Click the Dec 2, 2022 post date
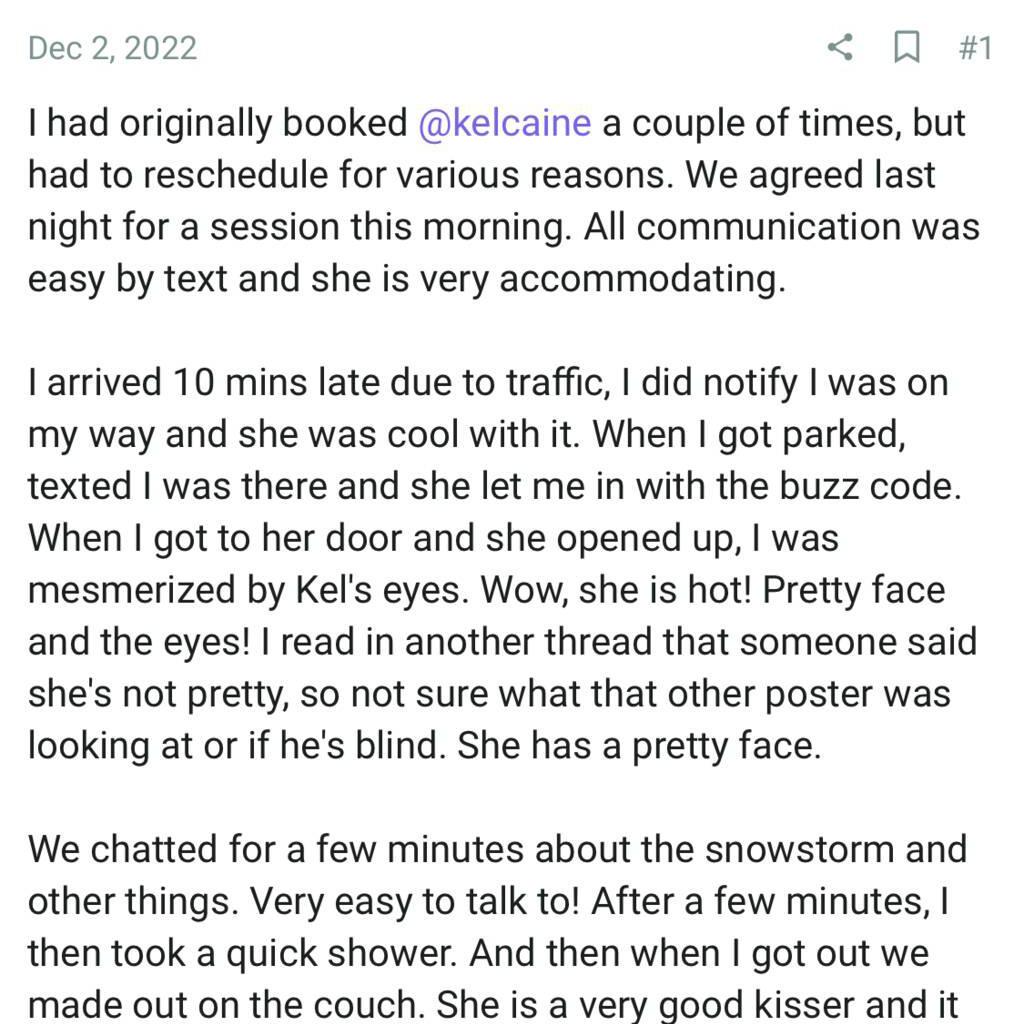This screenshot has height=1024, width=1024. (112, 48)
